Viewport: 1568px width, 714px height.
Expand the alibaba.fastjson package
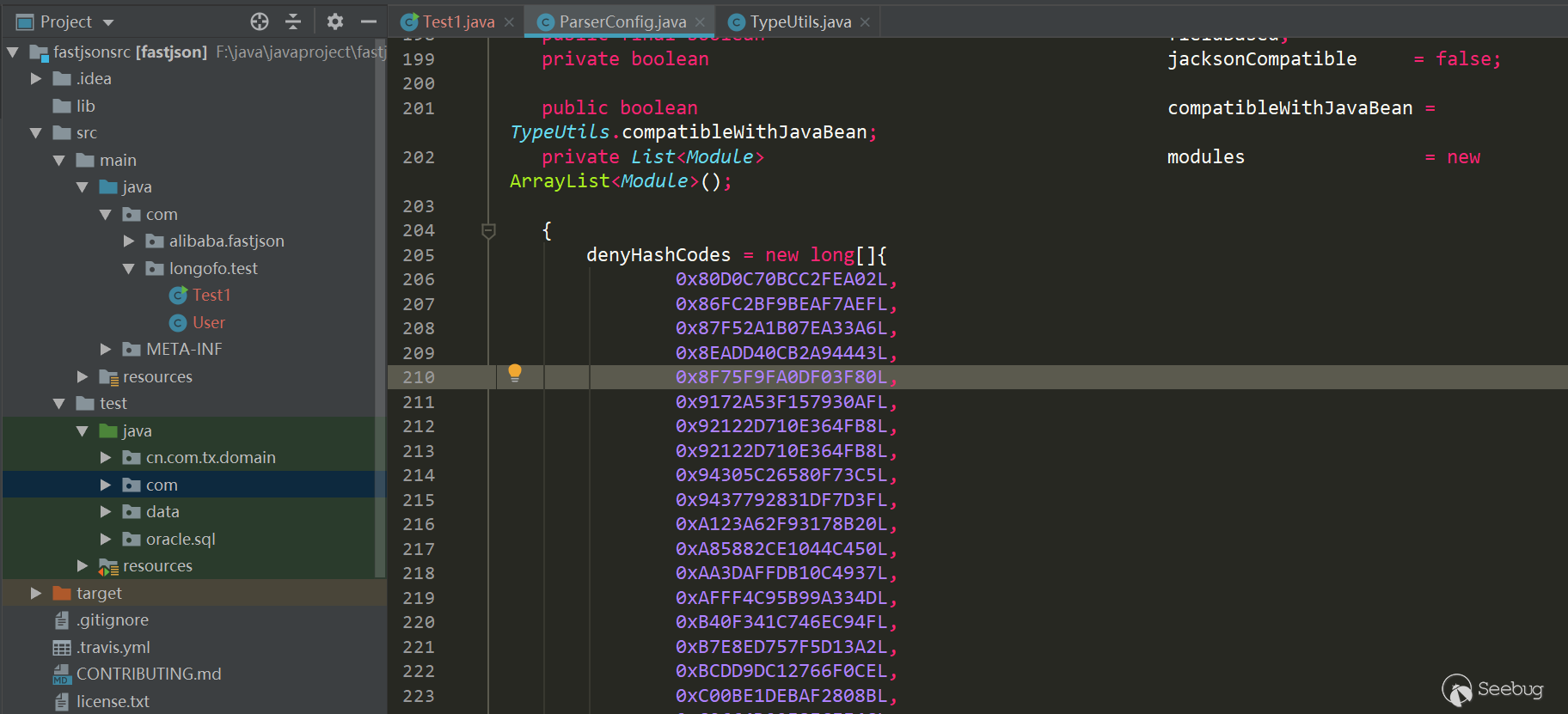pyautogui.click(x=129, y=241)
